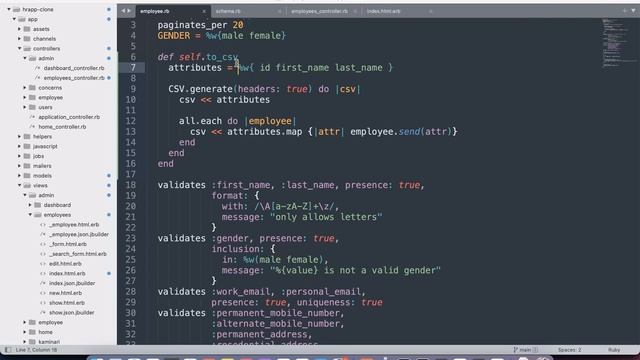Click line number 18 in the gutter

point(131,185)
